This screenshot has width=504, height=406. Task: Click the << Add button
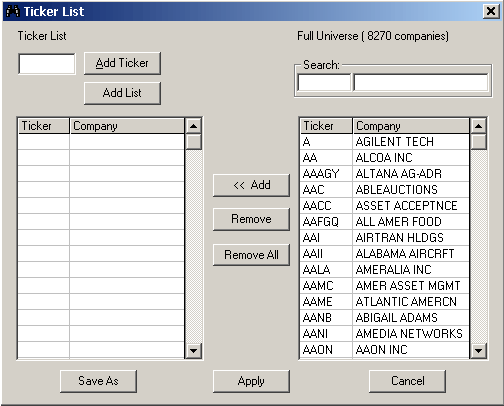tap(251, 185)
